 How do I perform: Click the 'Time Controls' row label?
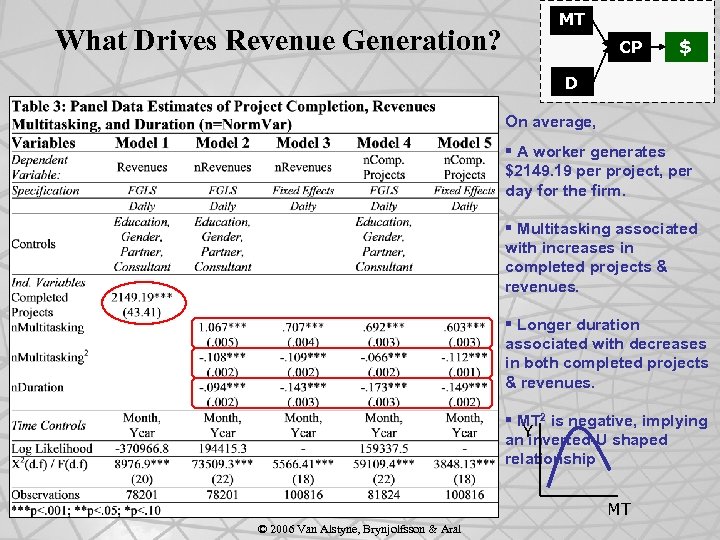click(49, 426)
